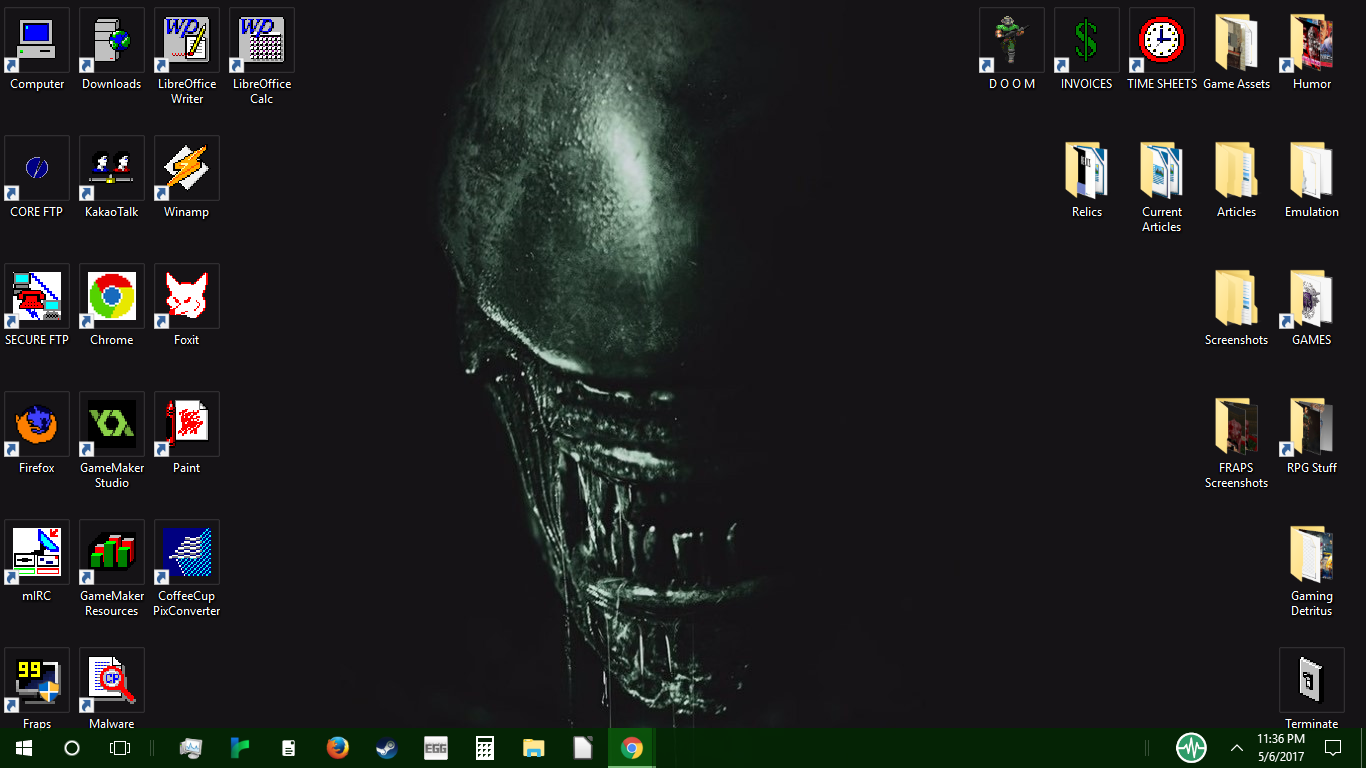
Task: Open the Windows Start menu
Action: [x=24, y=748]
